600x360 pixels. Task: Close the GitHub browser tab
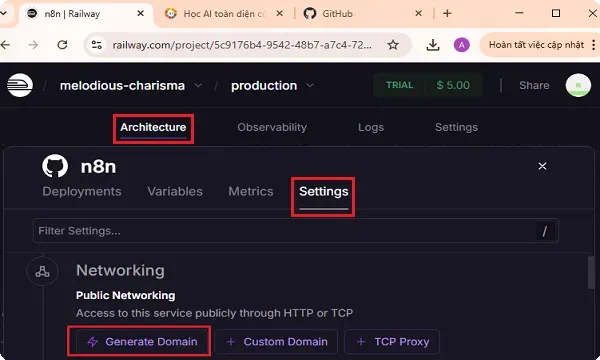(x=419, y=13)
